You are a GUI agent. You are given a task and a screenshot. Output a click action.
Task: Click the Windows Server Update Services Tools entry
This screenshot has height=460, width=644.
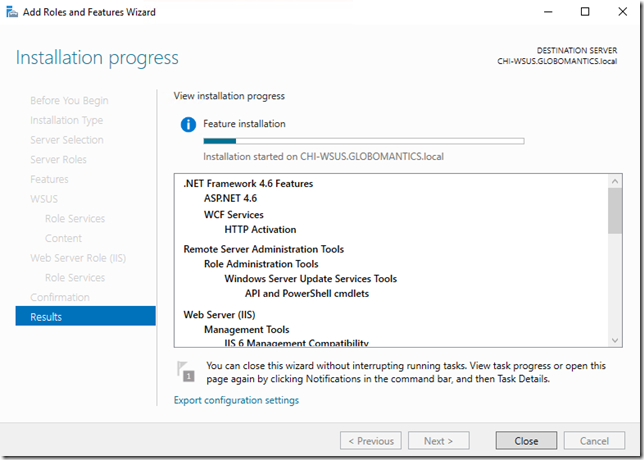[310, 279]
